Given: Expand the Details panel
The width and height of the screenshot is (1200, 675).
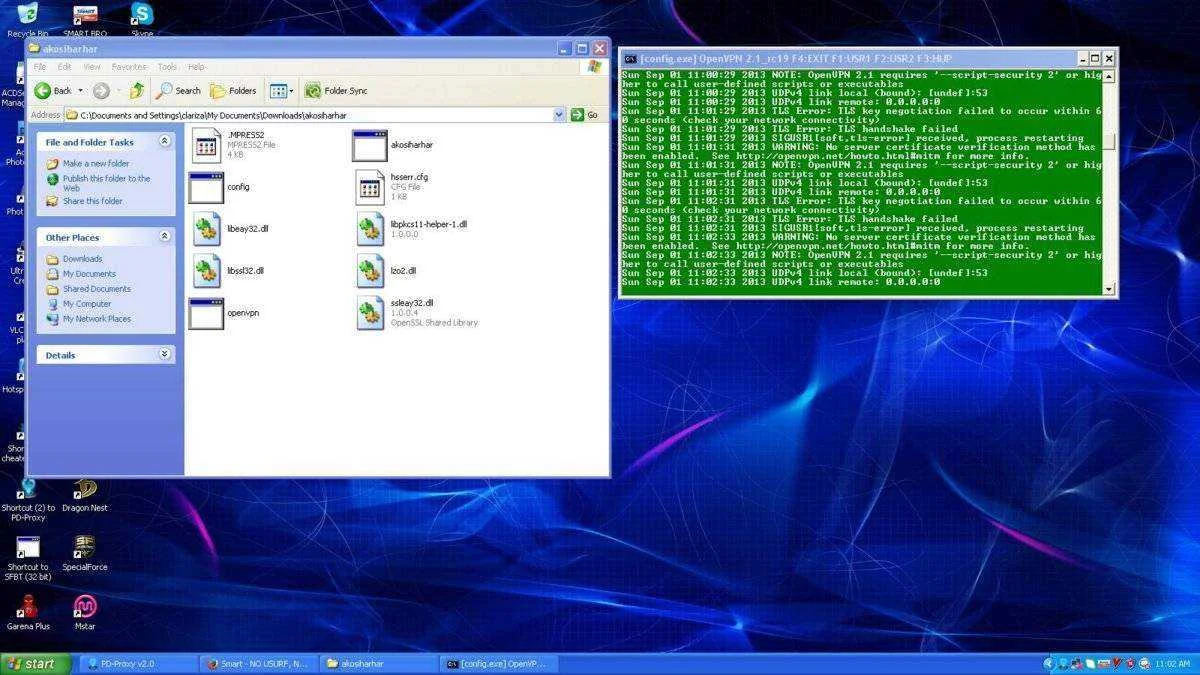Looking at the screenshot, I should click(x=165, y=354).
